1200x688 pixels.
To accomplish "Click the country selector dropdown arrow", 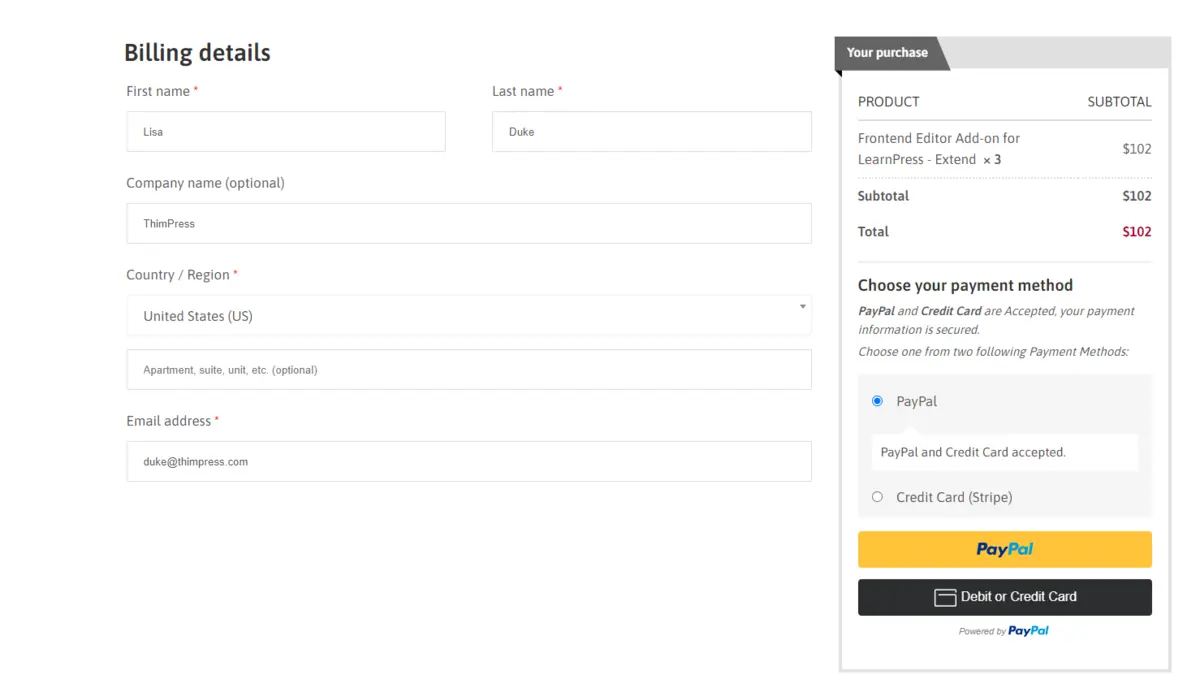I will [x=801, y=308].
